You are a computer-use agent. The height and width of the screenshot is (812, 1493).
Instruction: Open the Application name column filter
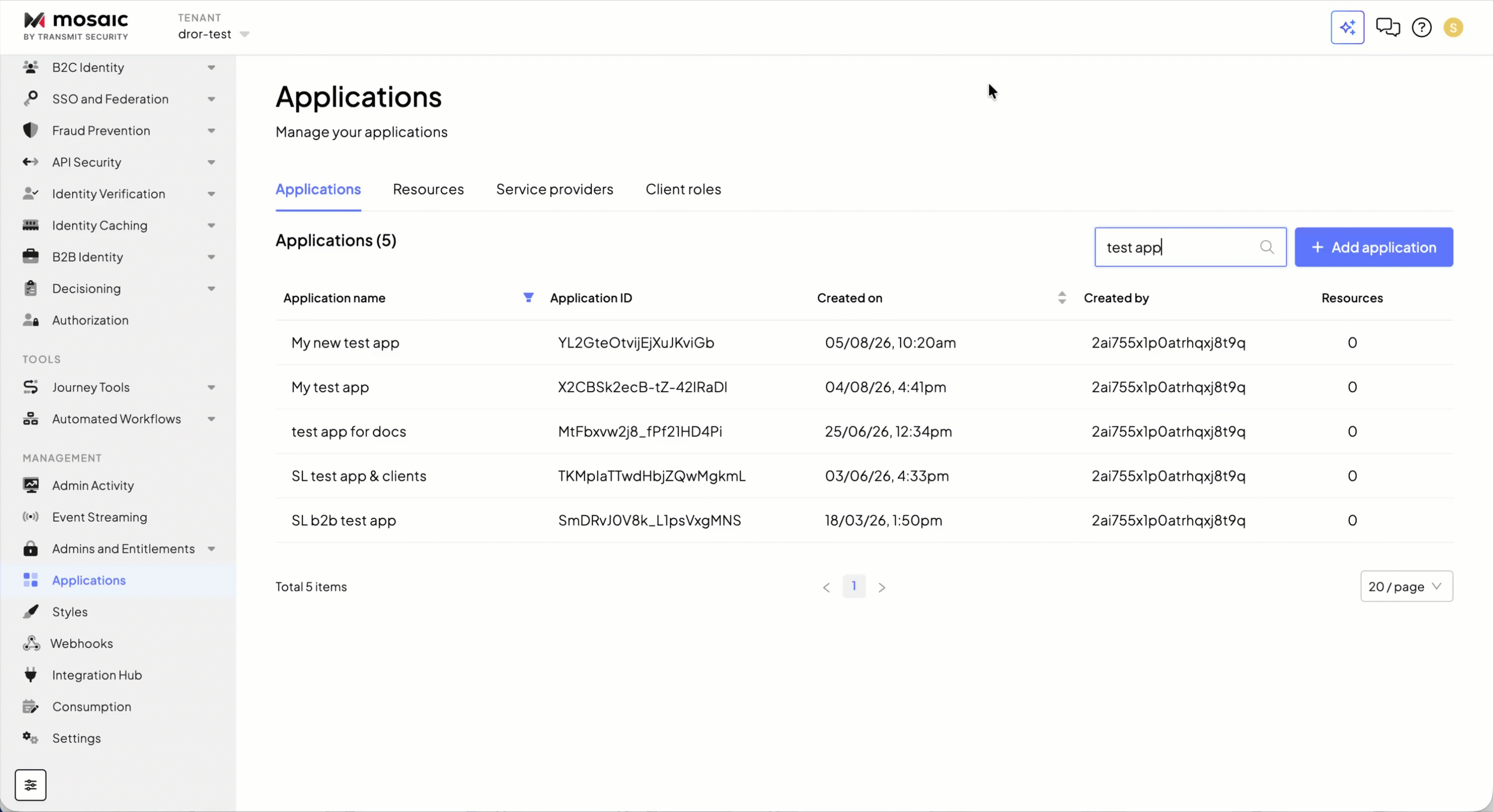[x=528, y=297]
